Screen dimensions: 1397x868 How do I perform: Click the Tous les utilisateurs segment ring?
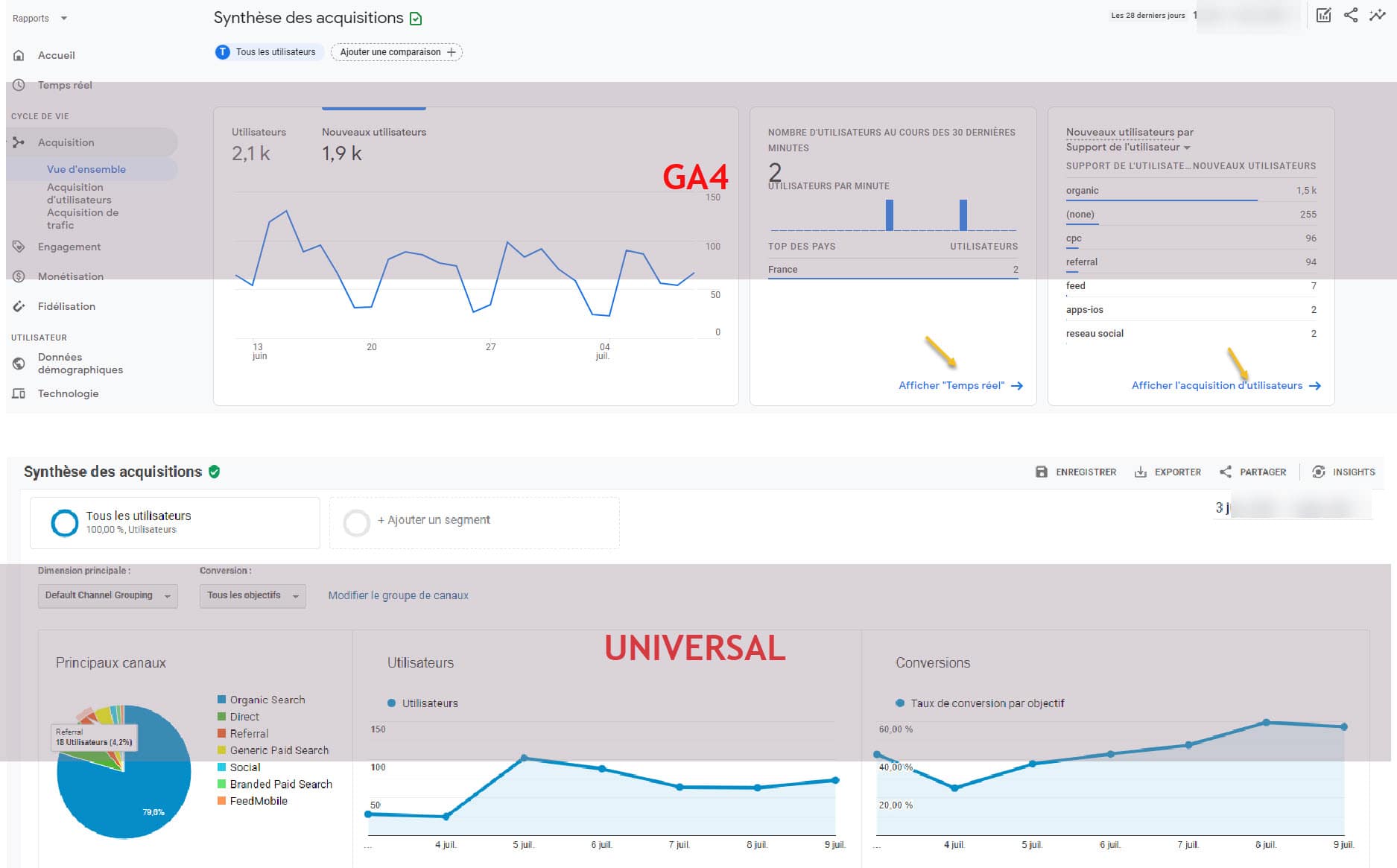point(64,522)
